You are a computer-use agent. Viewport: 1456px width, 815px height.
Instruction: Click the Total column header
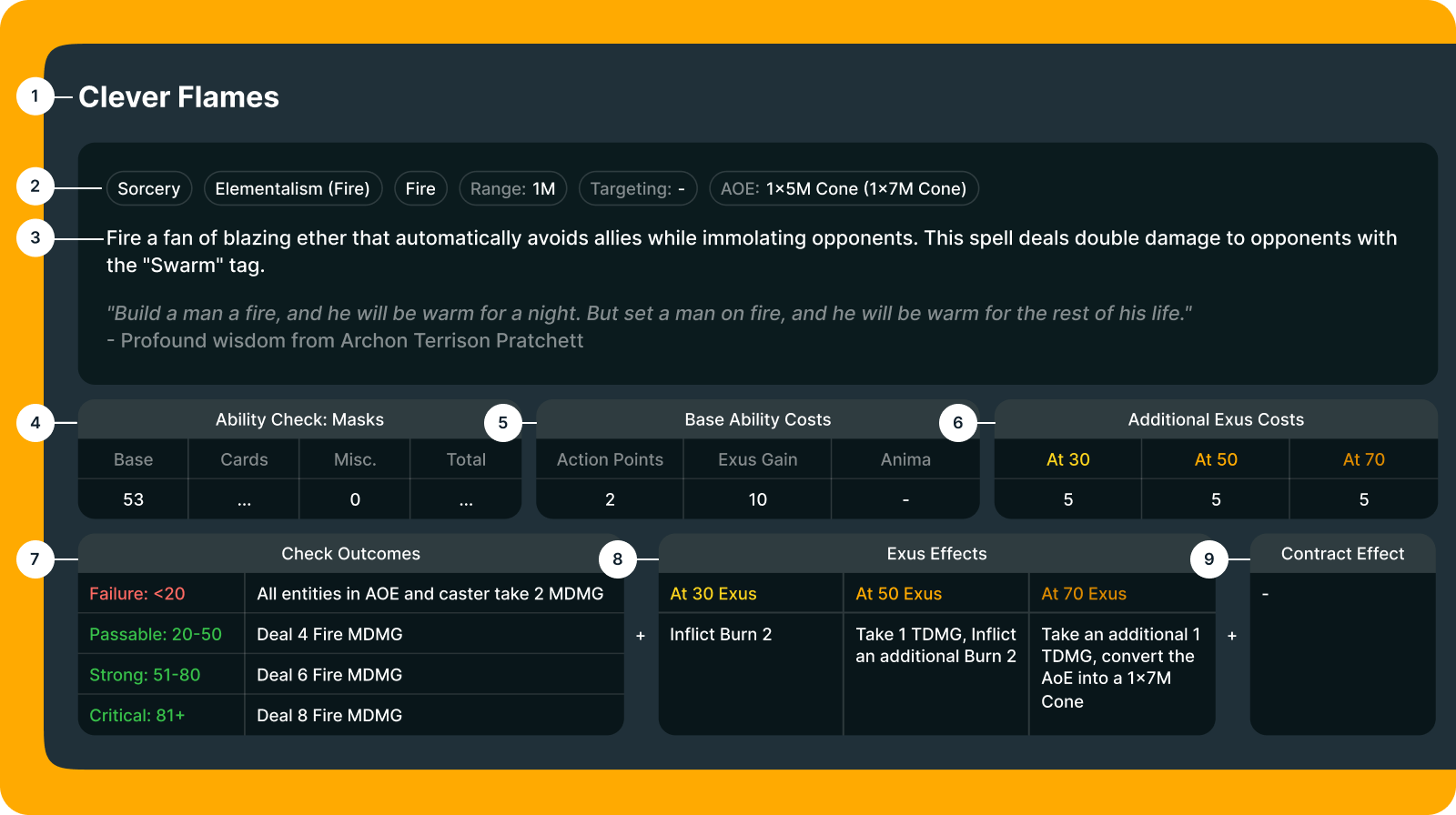click(x=466, y=459)
